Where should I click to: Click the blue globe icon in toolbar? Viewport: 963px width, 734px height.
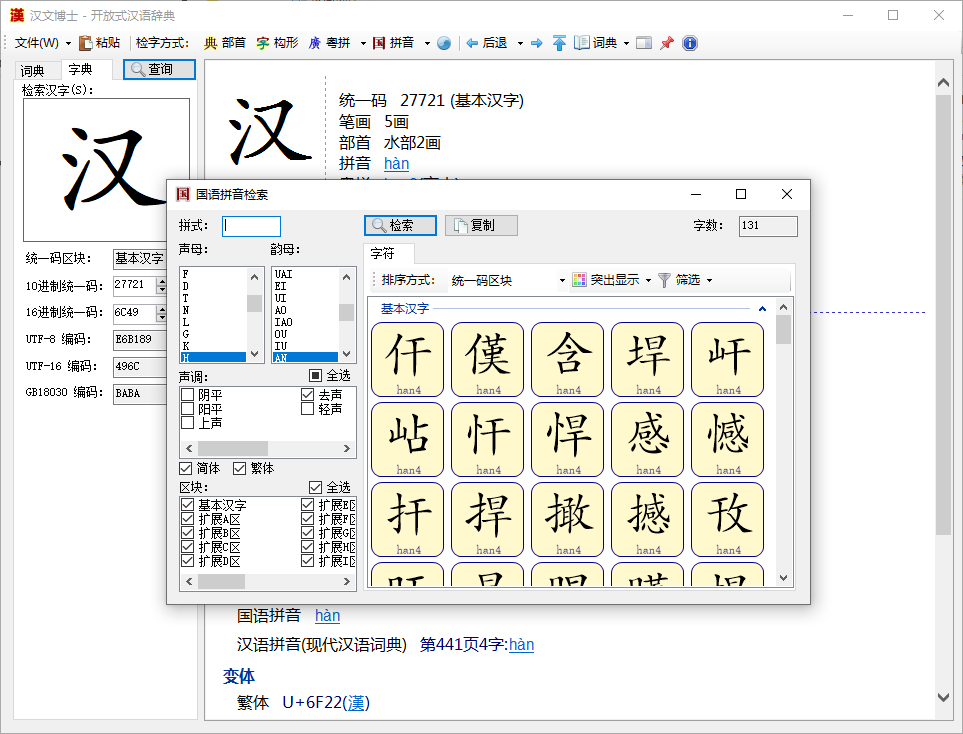tap(444, 43)
